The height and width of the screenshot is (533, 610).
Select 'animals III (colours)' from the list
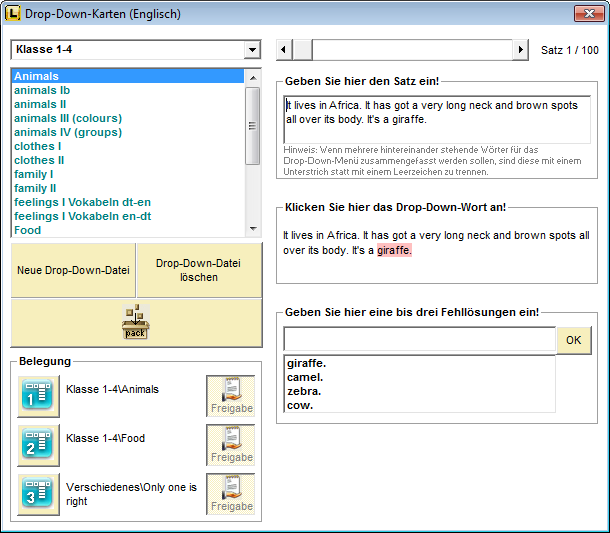(x=68, y=118)
